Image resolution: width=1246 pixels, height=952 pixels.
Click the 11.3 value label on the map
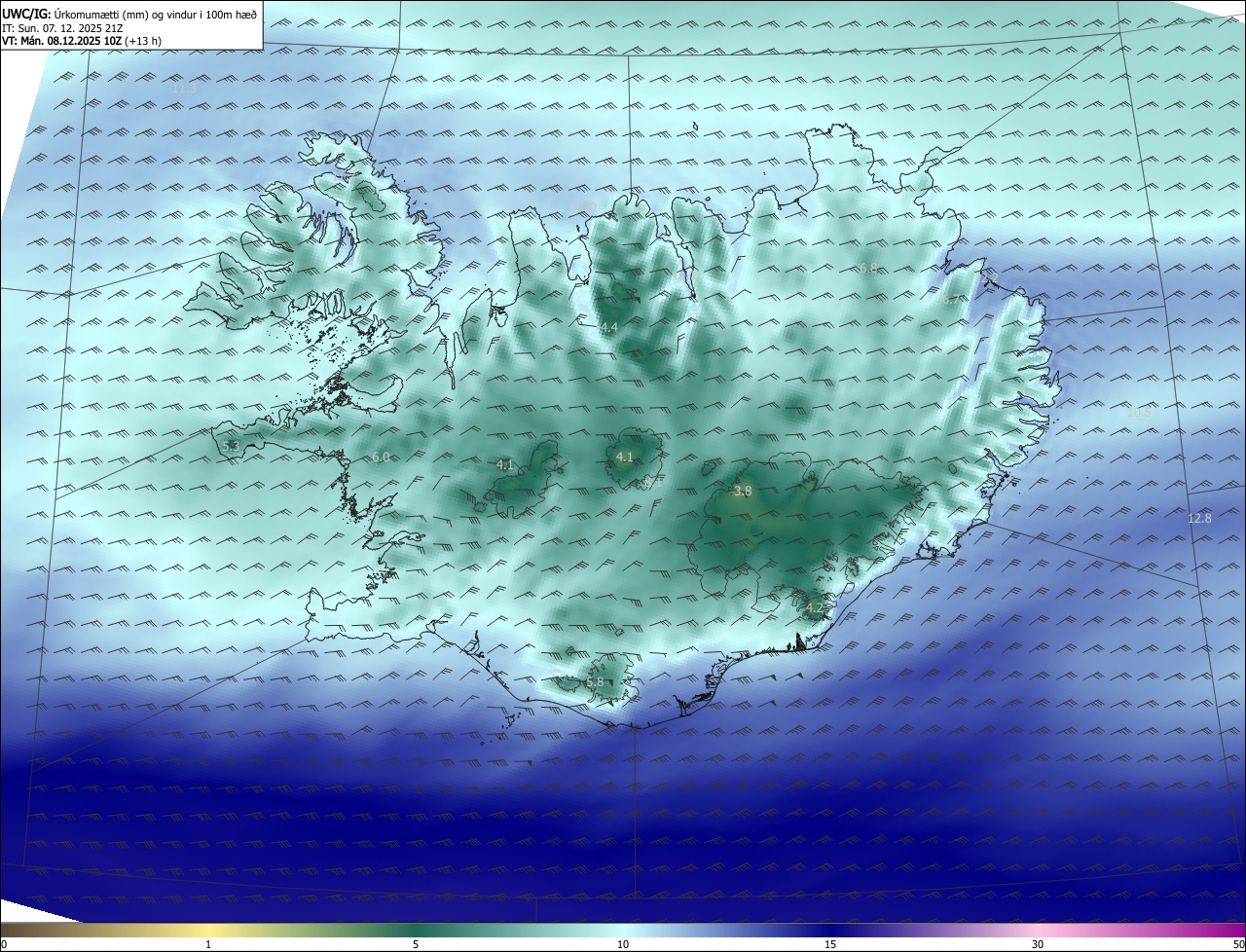pyautogui.click(x=184, y=89)
